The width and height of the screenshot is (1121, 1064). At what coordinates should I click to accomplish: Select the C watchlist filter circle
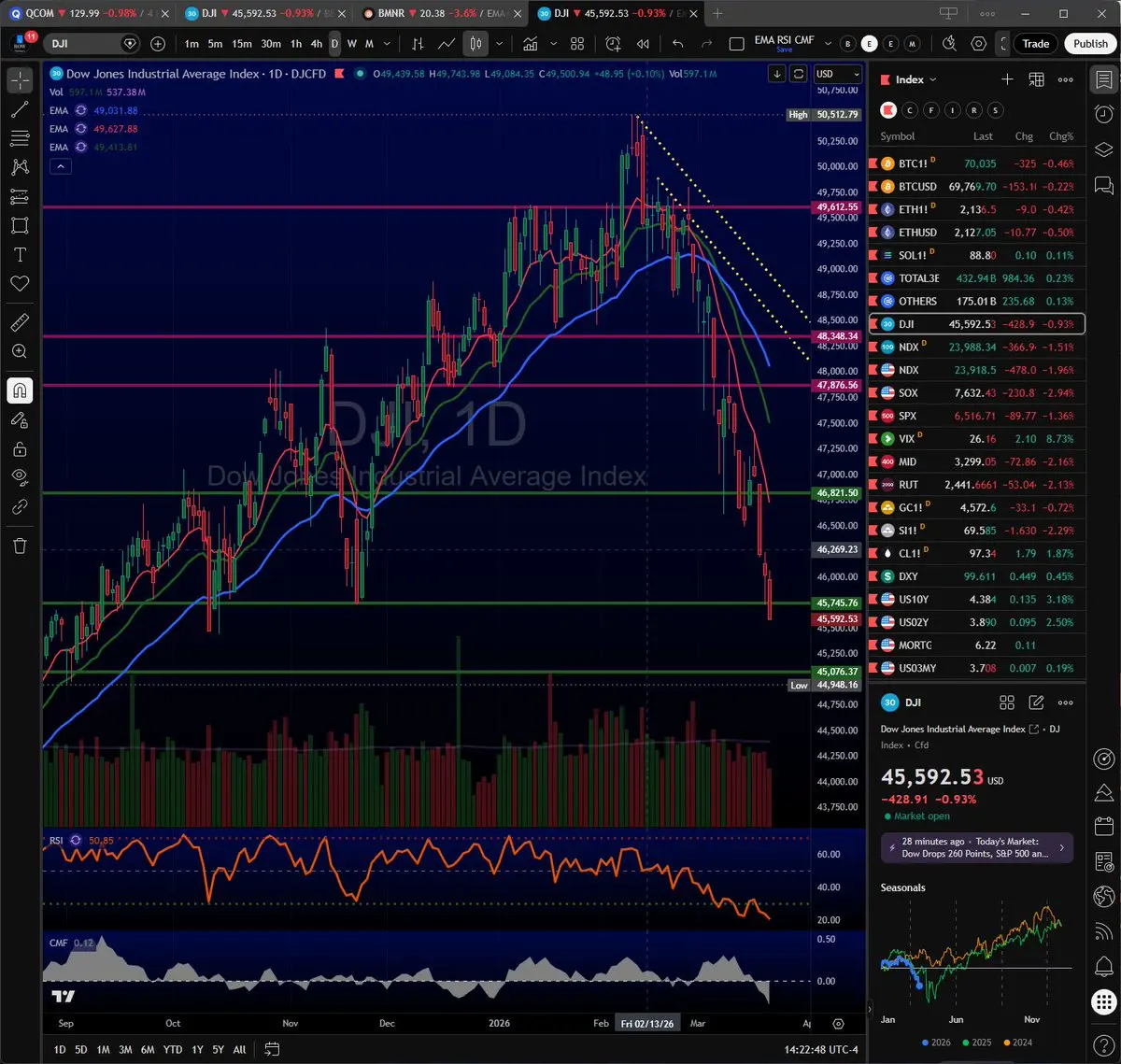tap(910, 110)
